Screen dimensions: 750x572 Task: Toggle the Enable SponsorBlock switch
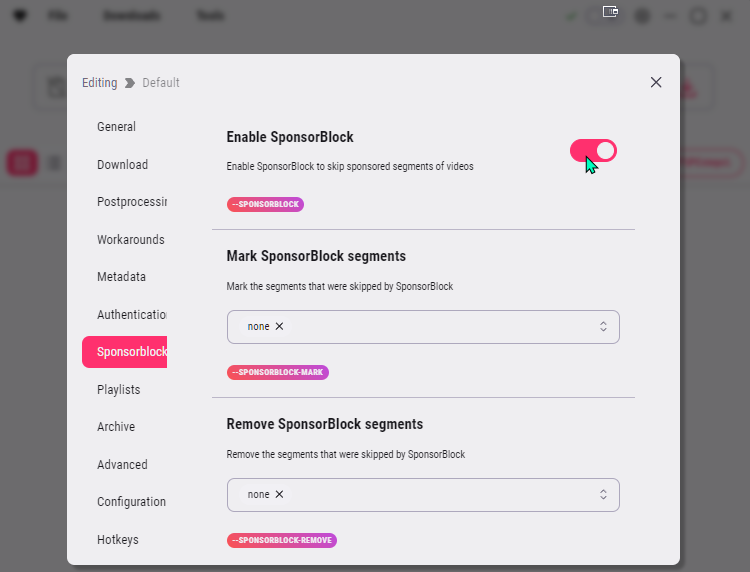pyautogui.click(x=593, y=151)
